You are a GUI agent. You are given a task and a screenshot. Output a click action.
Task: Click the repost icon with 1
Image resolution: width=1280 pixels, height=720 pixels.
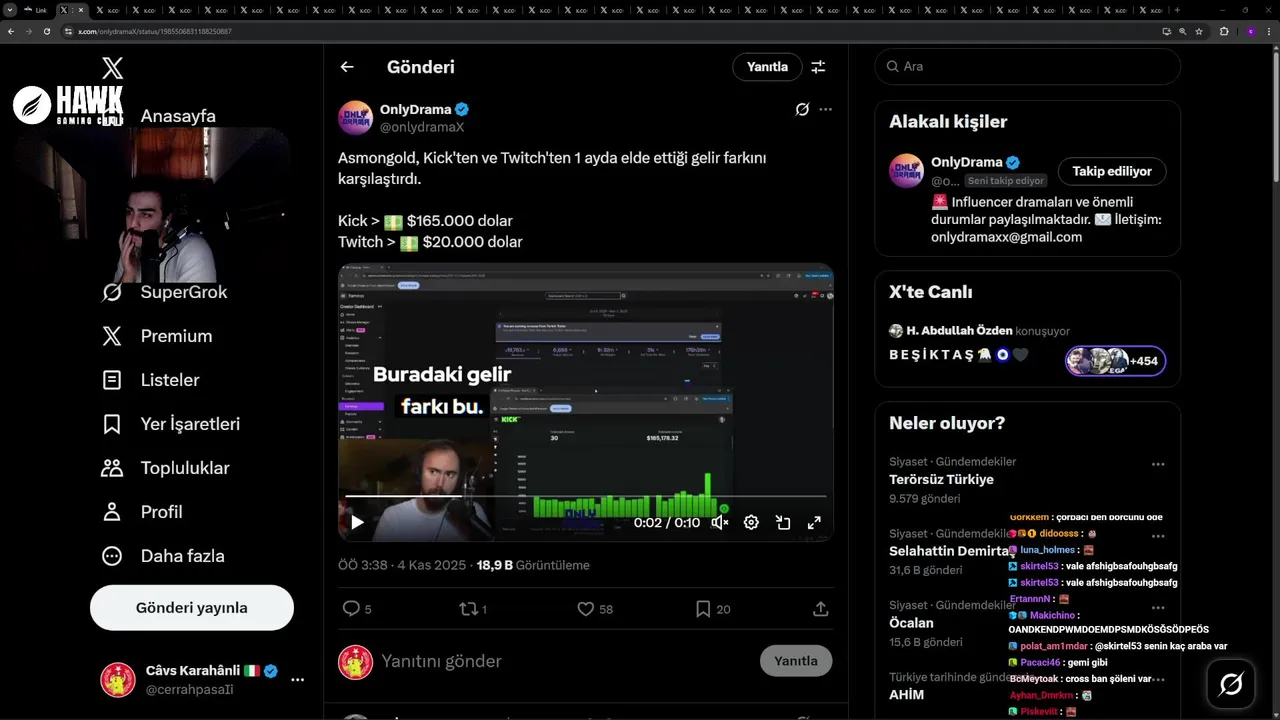tap(472, 609)
